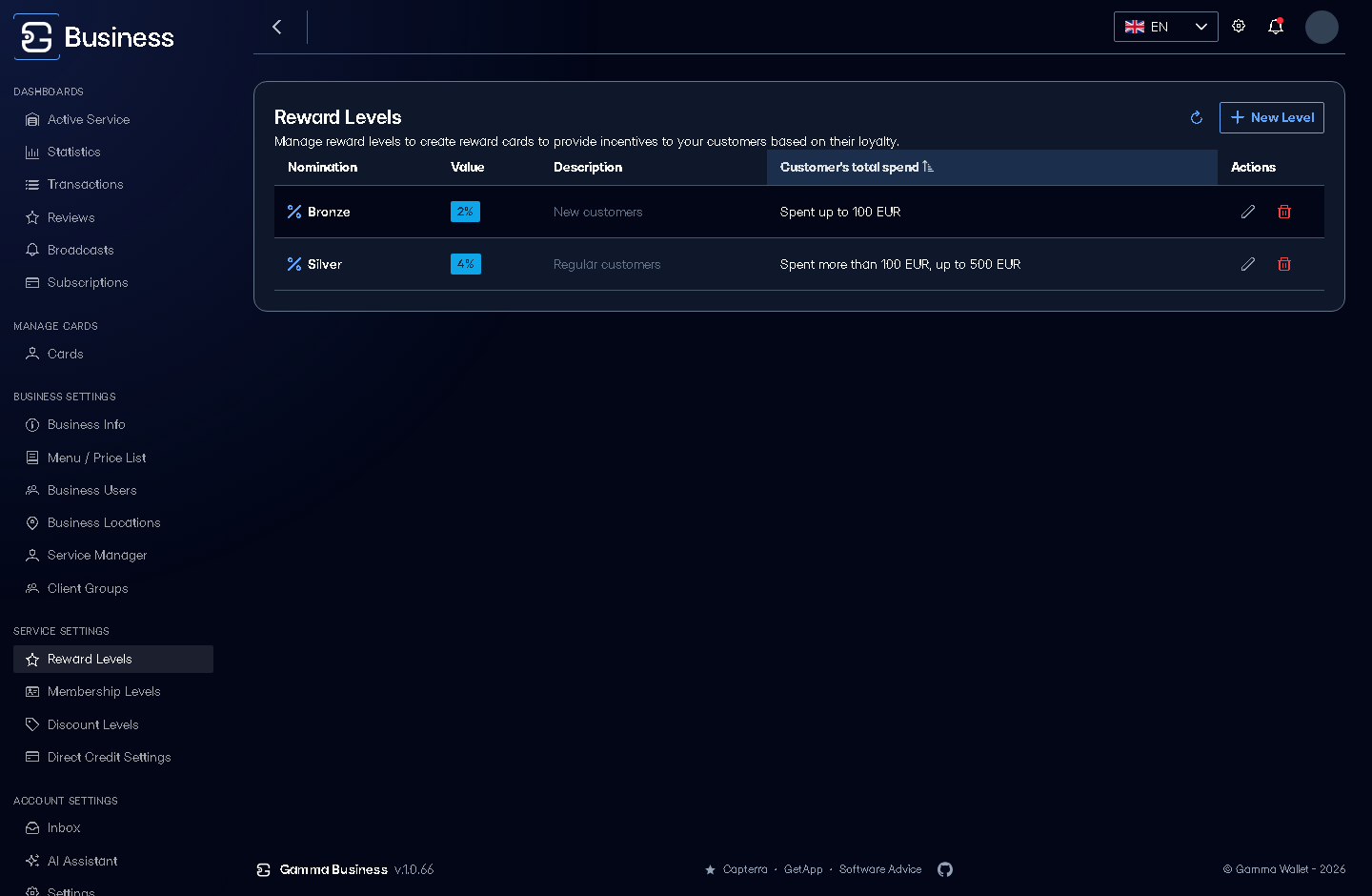Open the notifications bell
Screen dimensions: 1372x896
[1276, 27]
